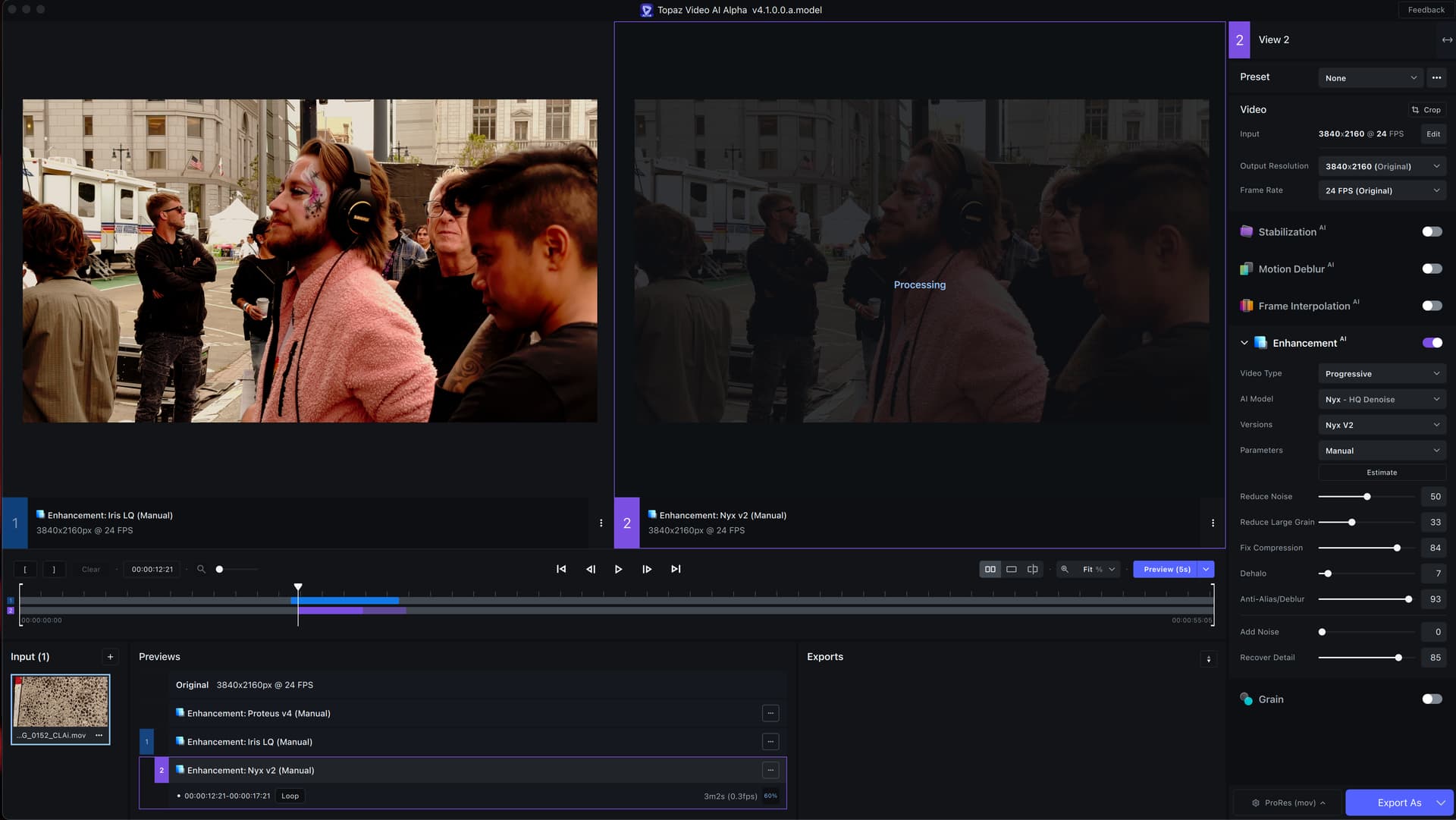Disable the Enhancement AI toggle
This screenshot has width=1456, height=820.
pyautogui.click(x=1432, y=342)
